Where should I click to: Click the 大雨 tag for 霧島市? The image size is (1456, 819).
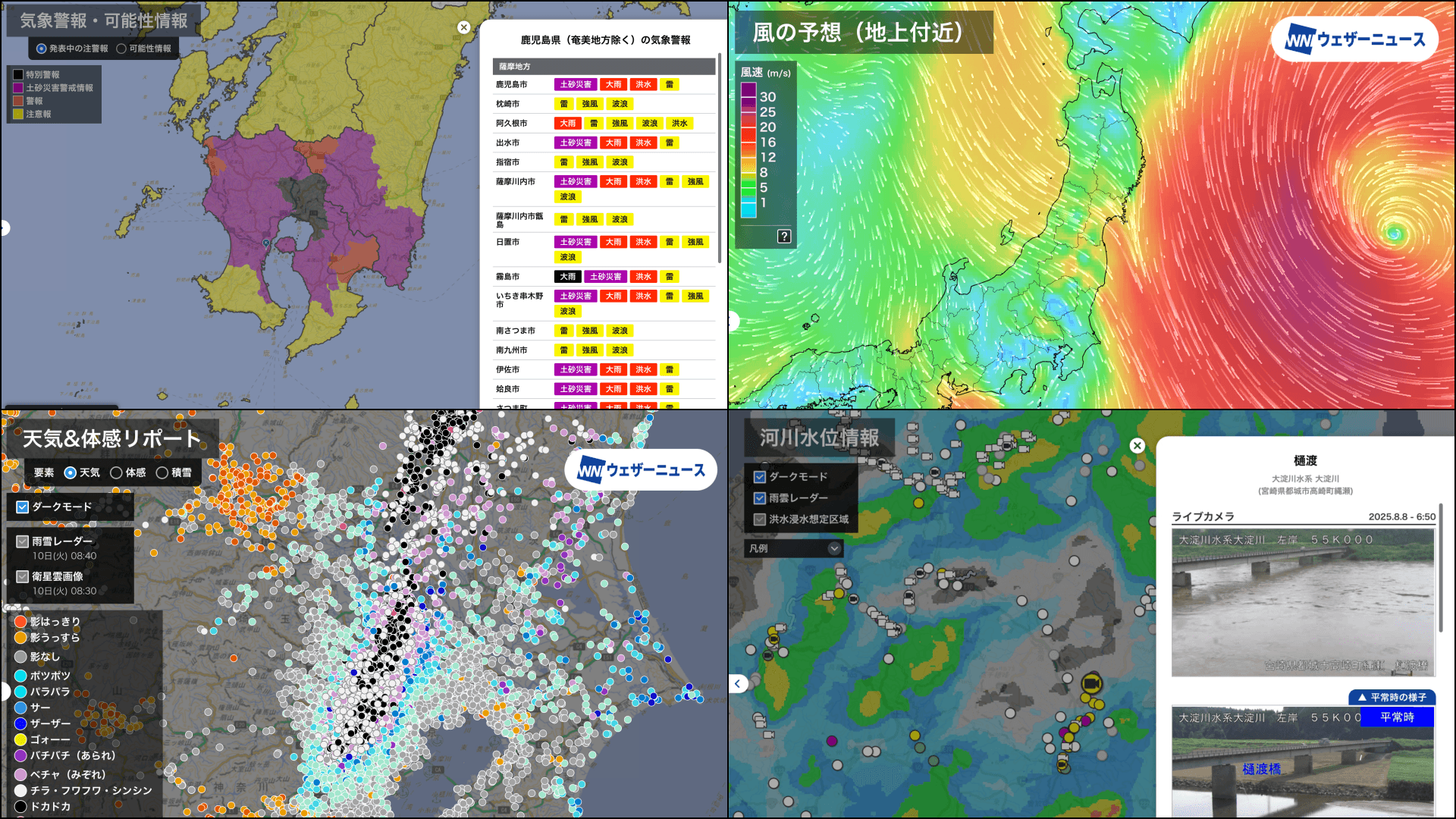point(567,277)
